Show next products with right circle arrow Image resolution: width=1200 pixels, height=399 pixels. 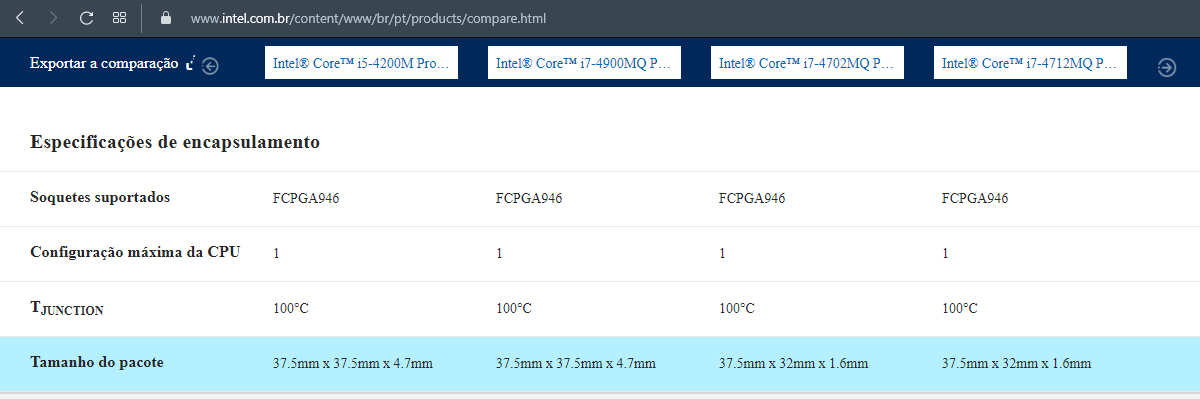pyautogui.click(x=1166, y=67)
